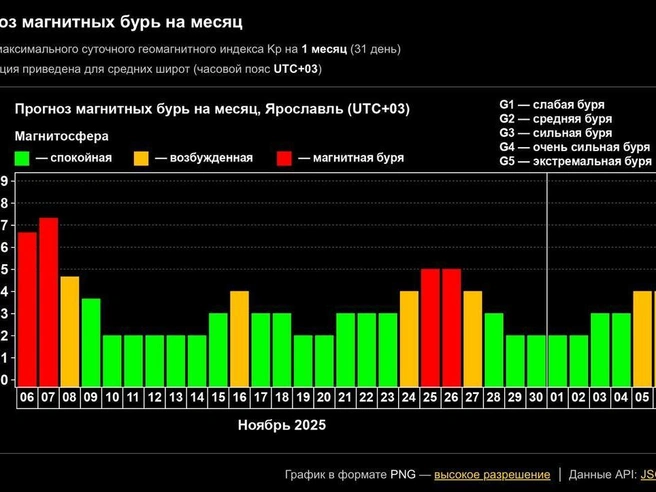This screenshot has height=492, width=656.
Task: Click the date label 13
Action: (176, 397)
